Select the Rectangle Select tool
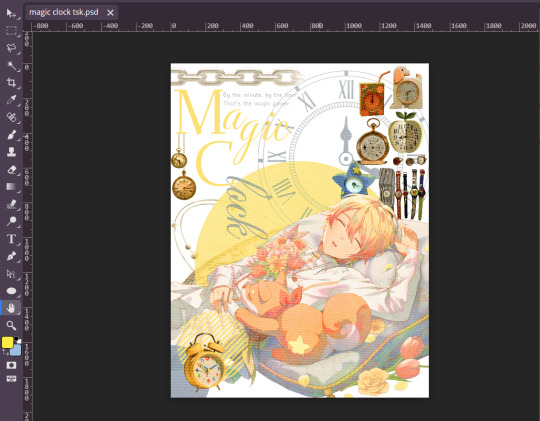The width and height of the screenshot is (540, 421). coord(11,30)
